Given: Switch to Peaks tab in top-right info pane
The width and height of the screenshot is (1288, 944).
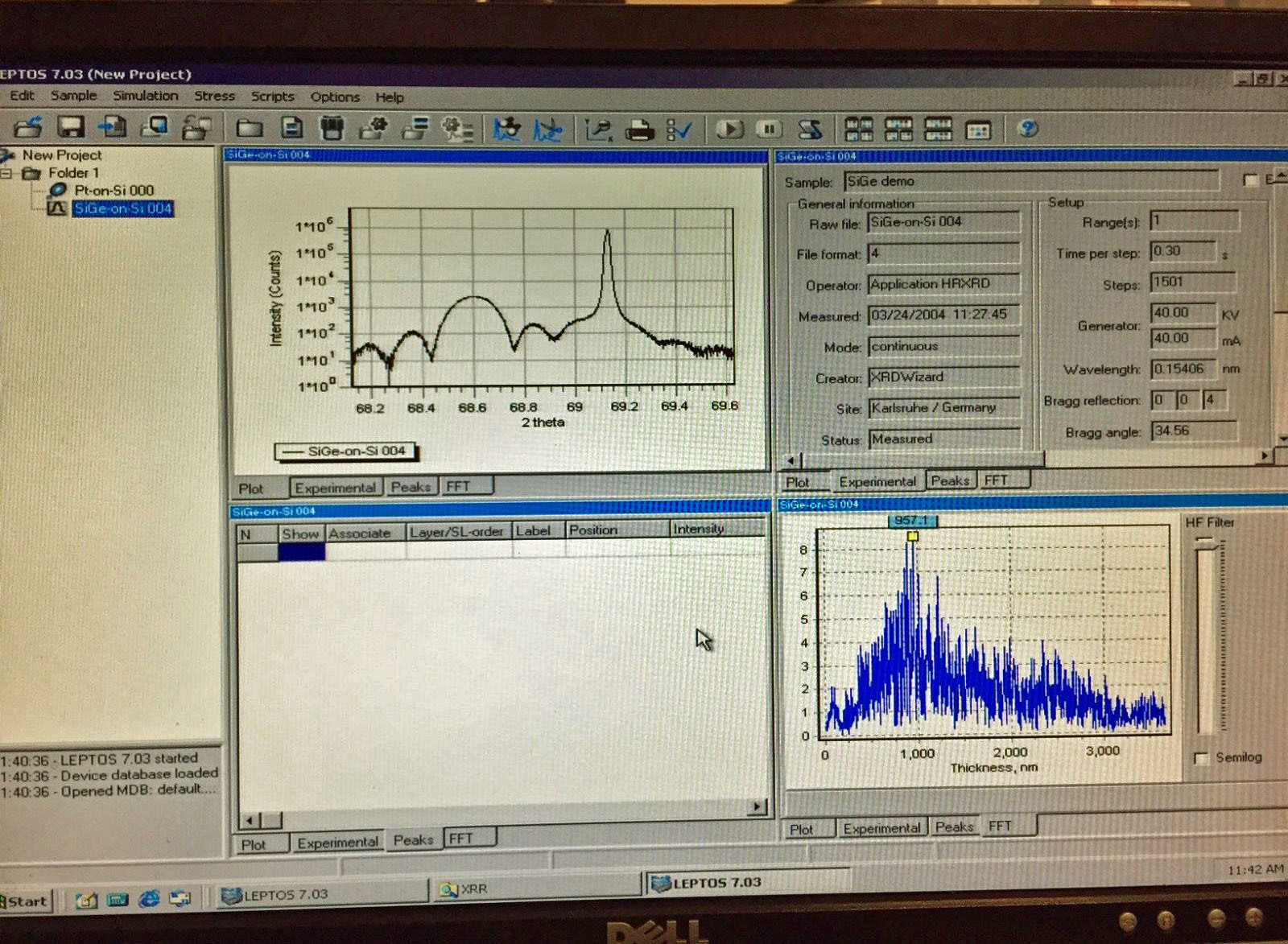Looking at the screenshot, I should coord(950,480).
